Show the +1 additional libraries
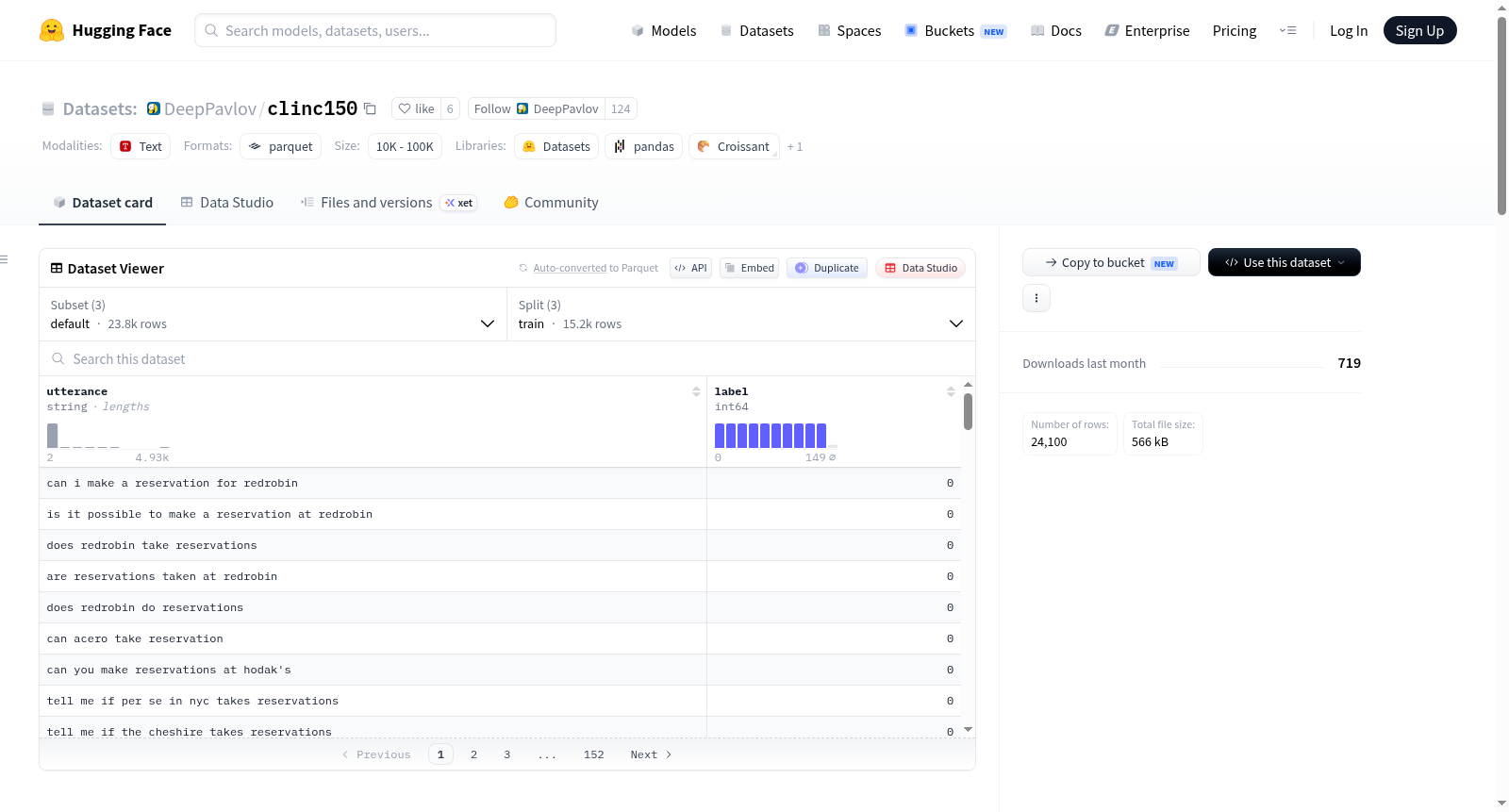This screenshot has width=1509, height=812. tap(795, 147)
